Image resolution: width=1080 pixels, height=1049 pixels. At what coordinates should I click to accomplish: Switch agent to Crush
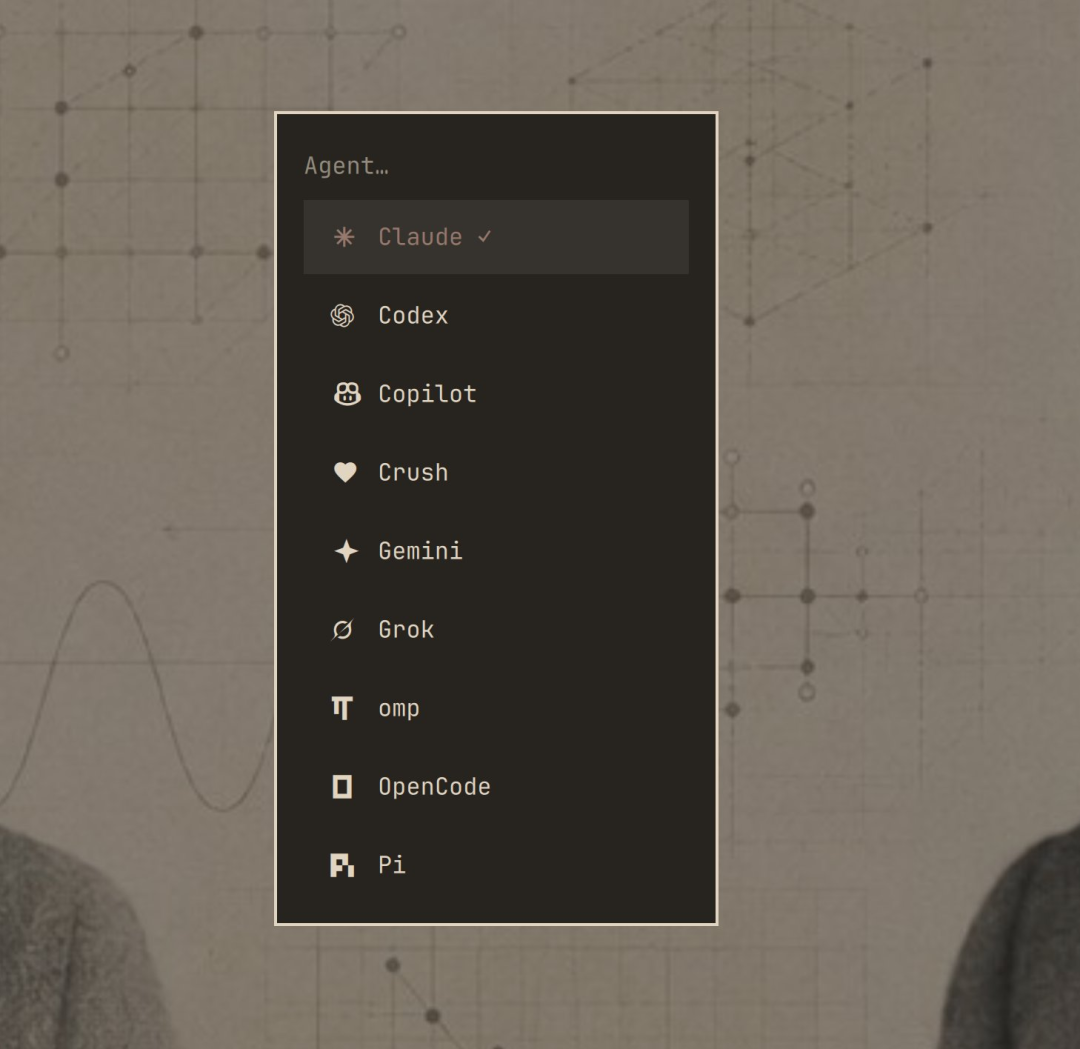[496, 472]
